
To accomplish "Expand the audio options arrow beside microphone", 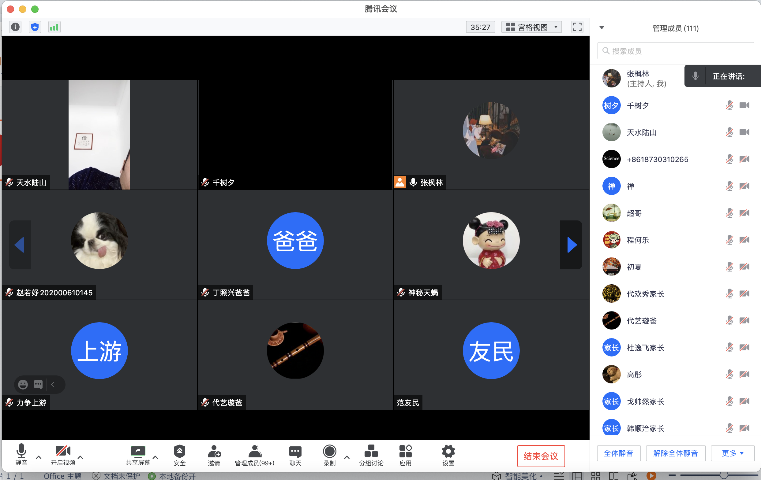I will click(x=38, y=456).
